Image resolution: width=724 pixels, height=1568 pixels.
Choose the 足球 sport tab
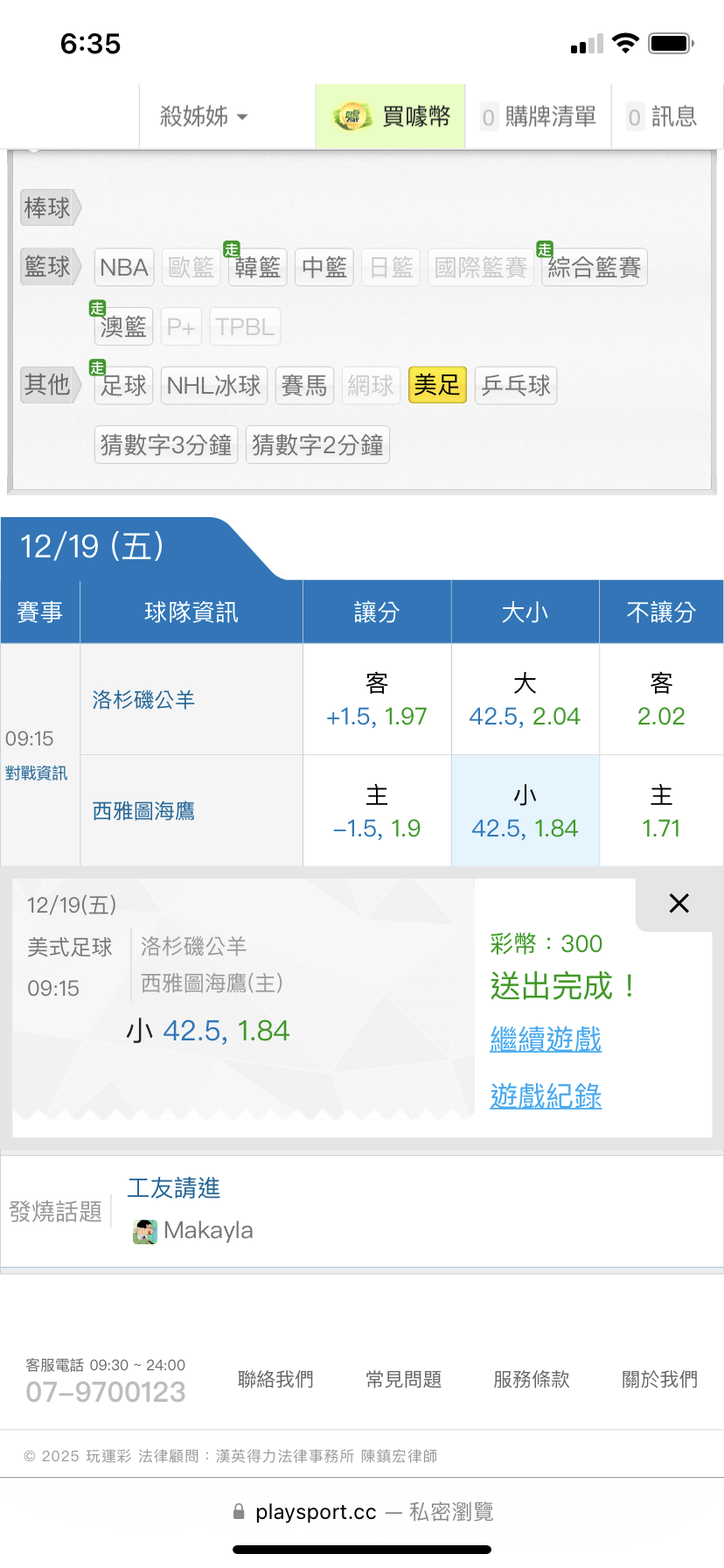point(123,385)
